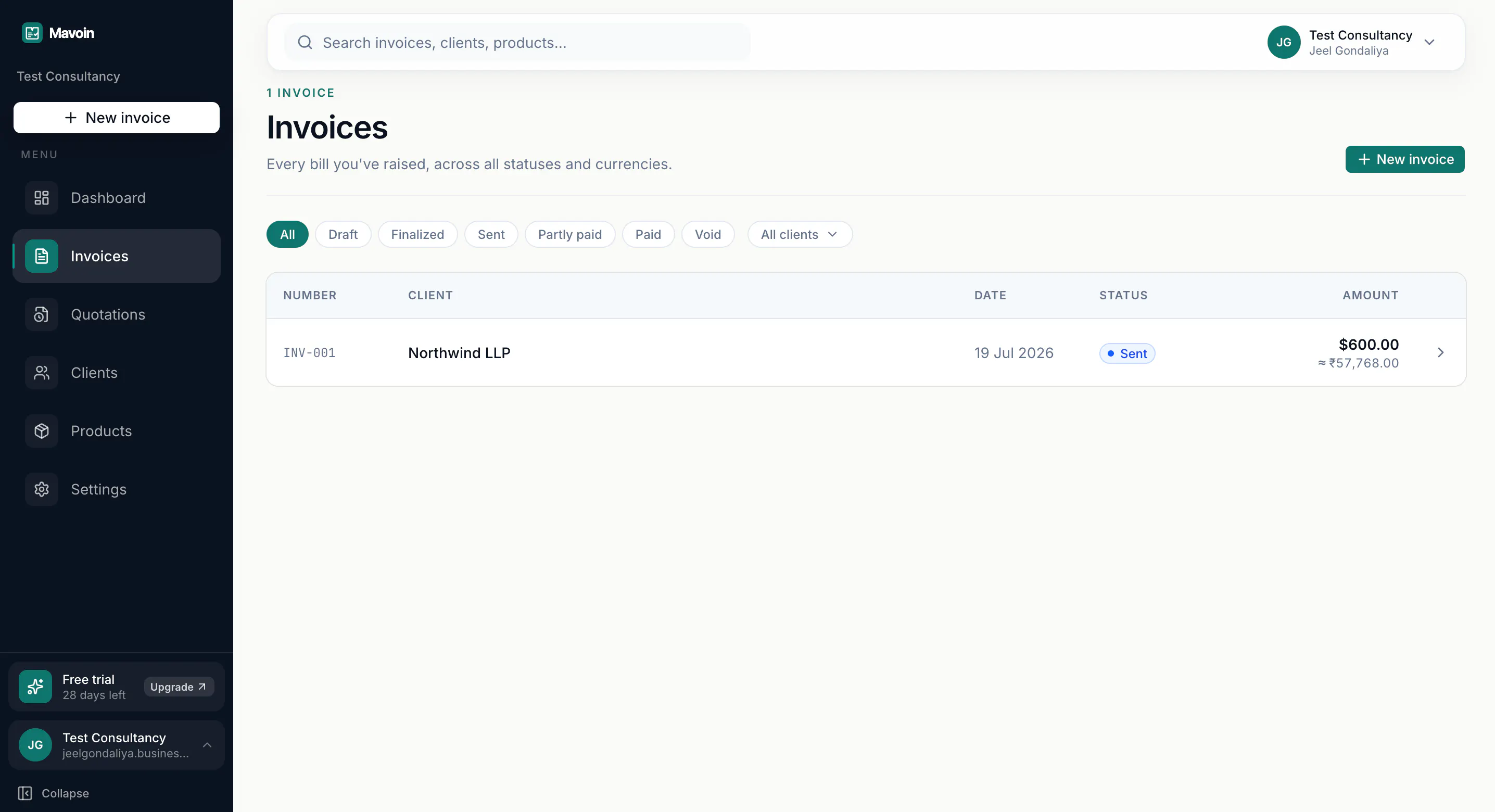The image size is (1495, 812).
Task: Select the Products box icon
Action: [x=41, y=432]
